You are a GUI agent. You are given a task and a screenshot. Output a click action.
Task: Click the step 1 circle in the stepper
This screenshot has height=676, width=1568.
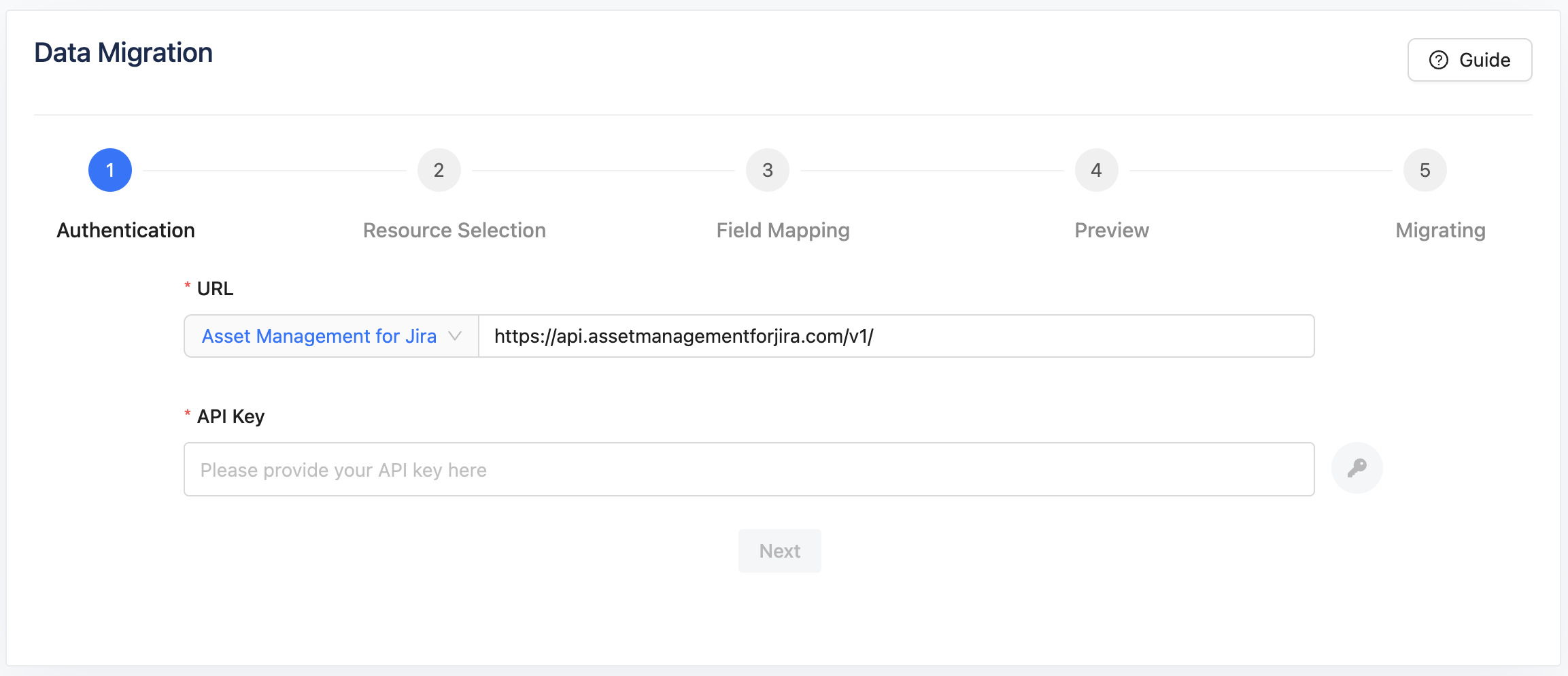[110, 170]
